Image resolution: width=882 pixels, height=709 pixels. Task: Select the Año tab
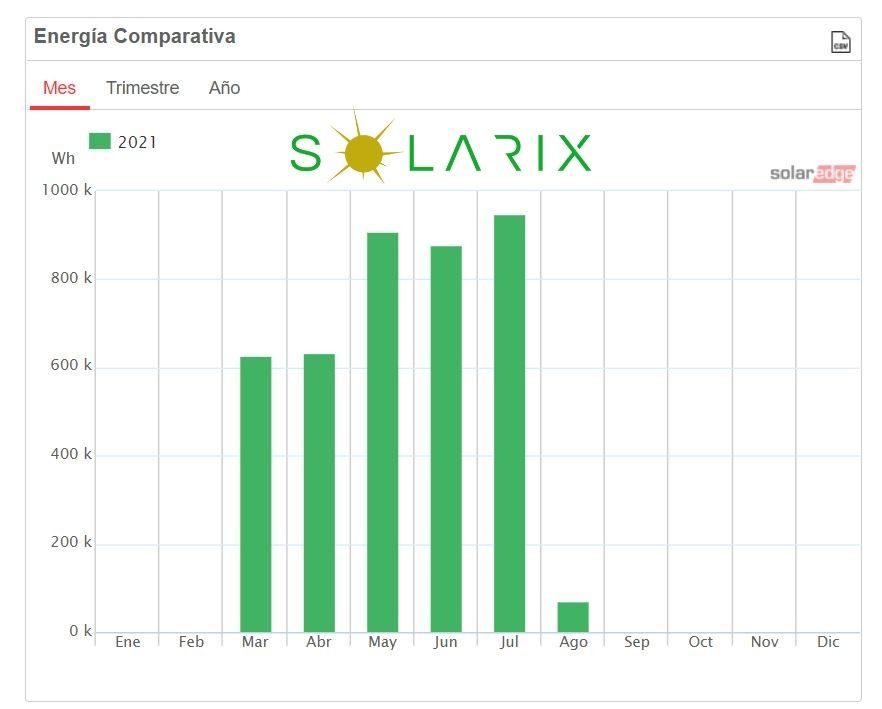coord(224,88)
